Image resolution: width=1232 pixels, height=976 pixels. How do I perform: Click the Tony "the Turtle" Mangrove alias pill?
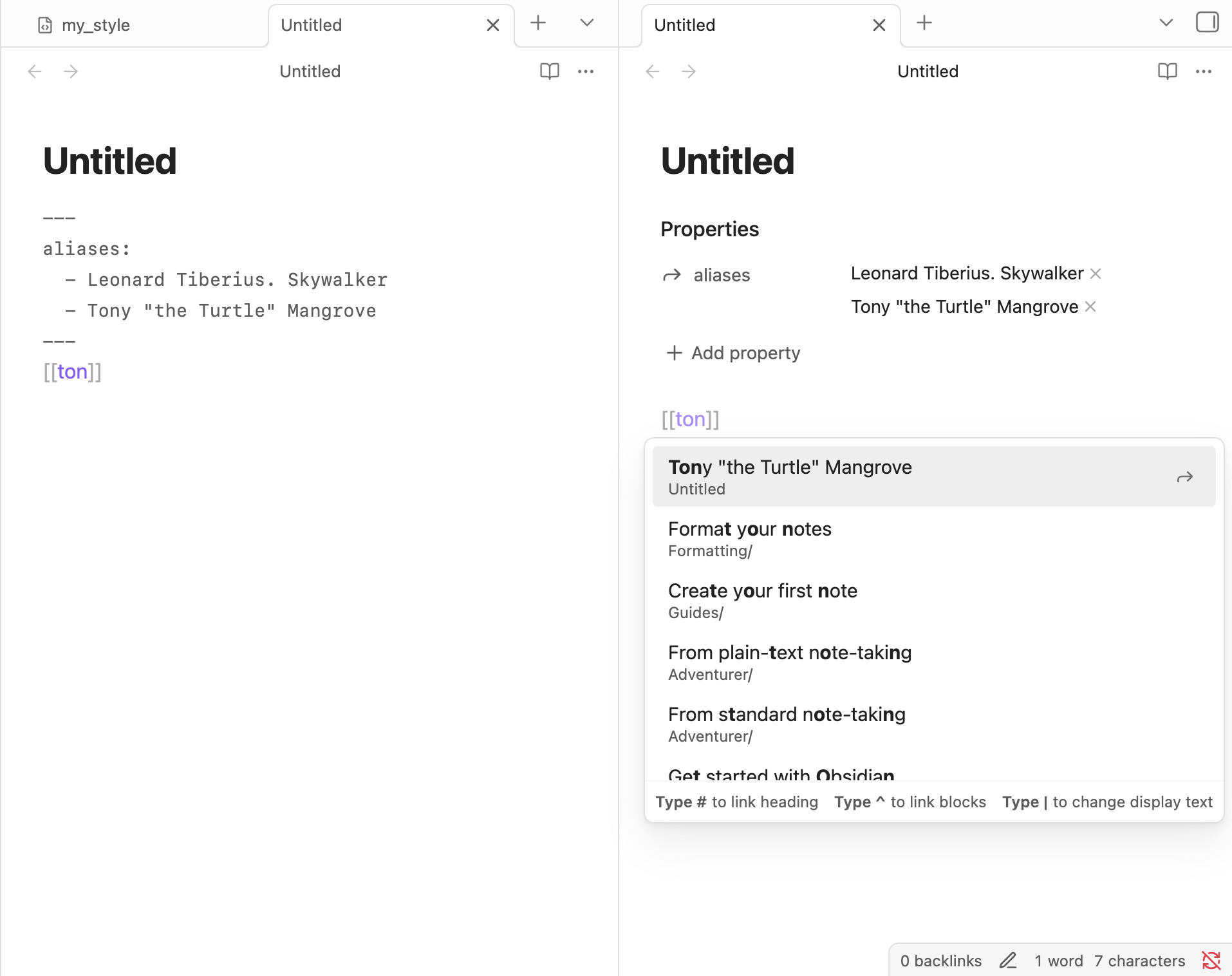tap(964, 306)
